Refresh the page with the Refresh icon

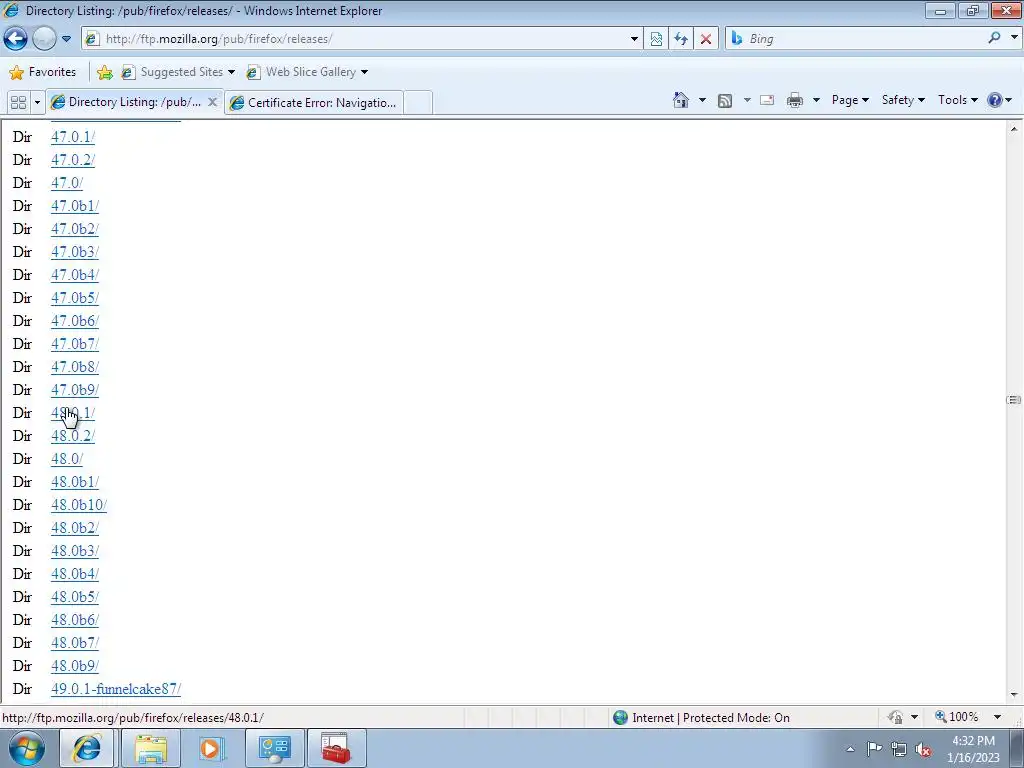(x=681, y=39)
